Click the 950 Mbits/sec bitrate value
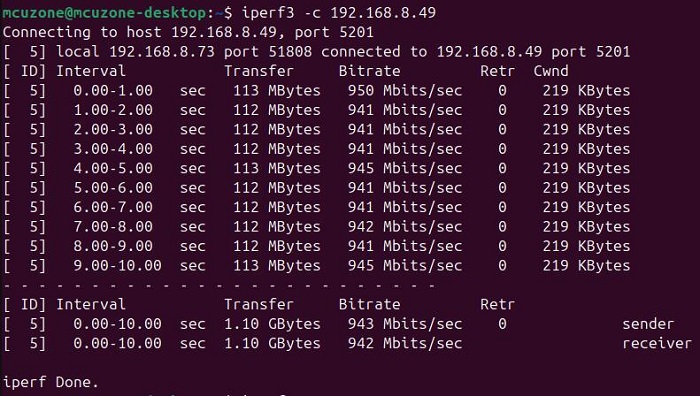The height and width of the screenshot is (396, 700). (x=405, y=91)
